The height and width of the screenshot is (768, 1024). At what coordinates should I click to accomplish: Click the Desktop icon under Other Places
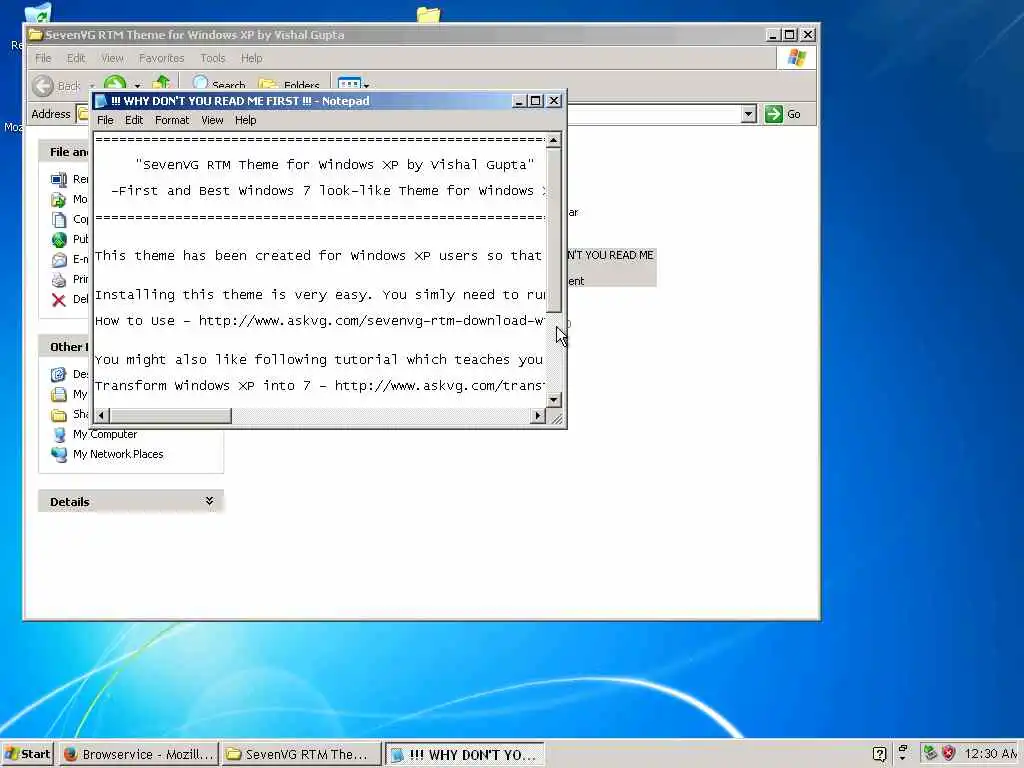[59, 374]
